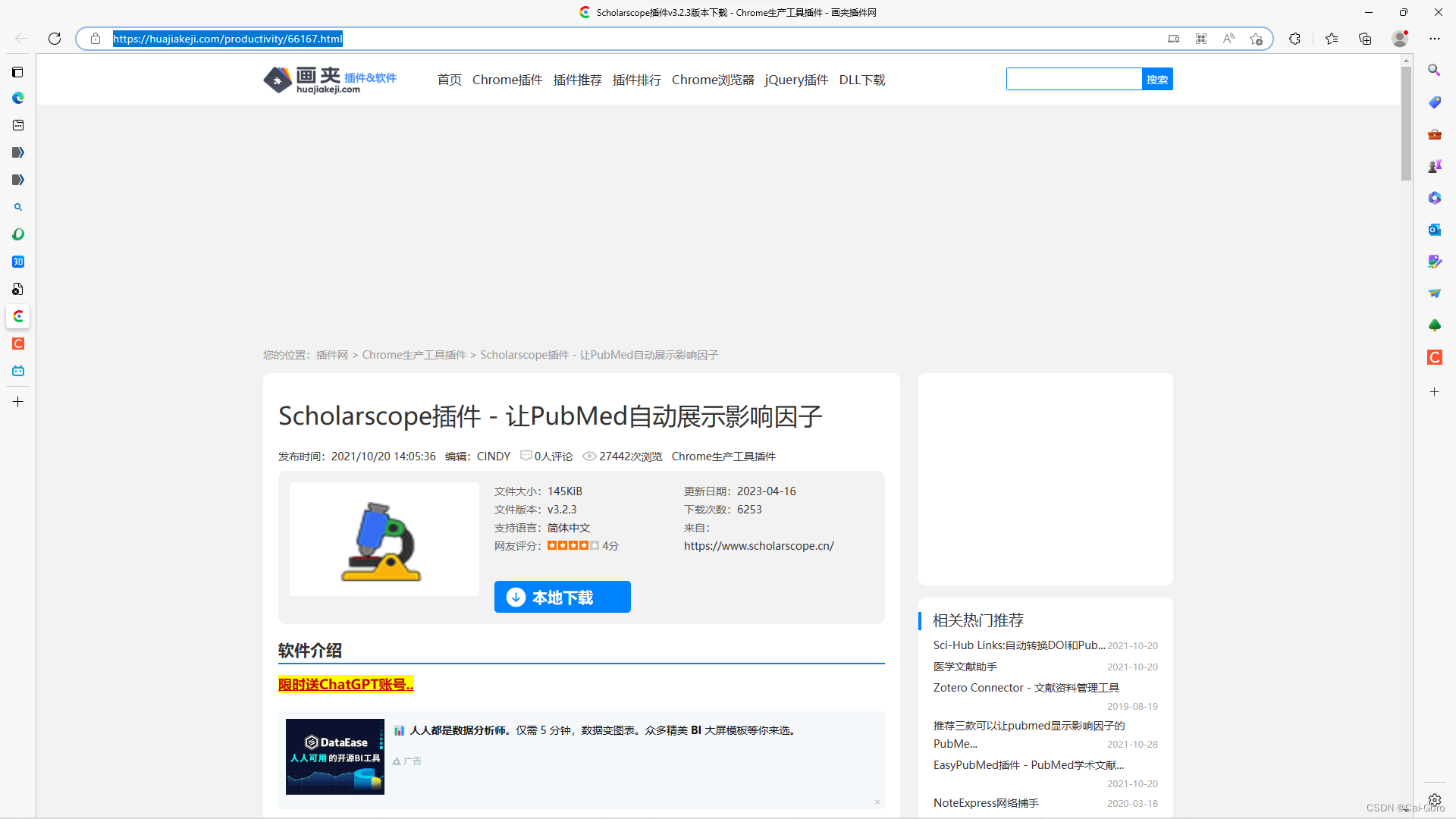1456x819 pixels.
Task: Open the Chrome插件 navigation menu item
Action: click(x=507, y=80)
